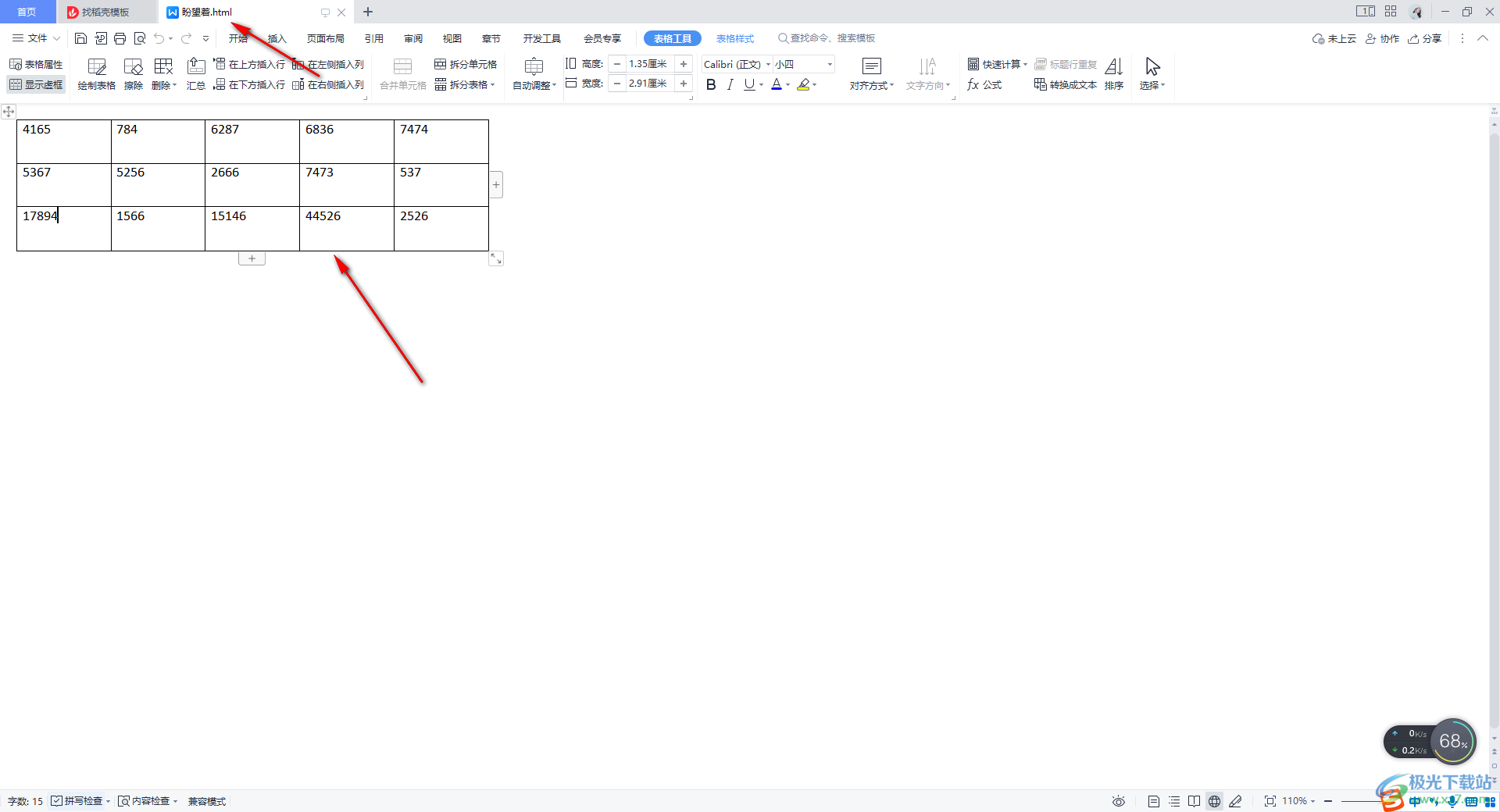Click the height value field 1.35厘米
Viewport: 1500px width, 812px height.
click(650, 64)
